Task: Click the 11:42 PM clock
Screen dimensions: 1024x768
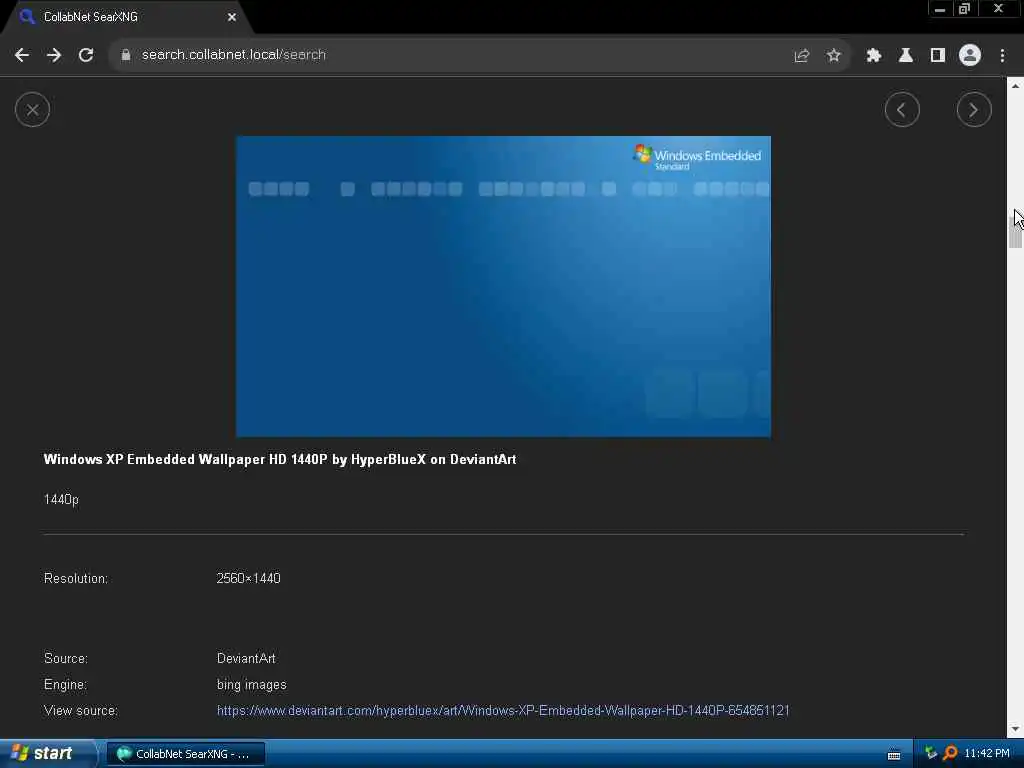Action: point(987,754)
